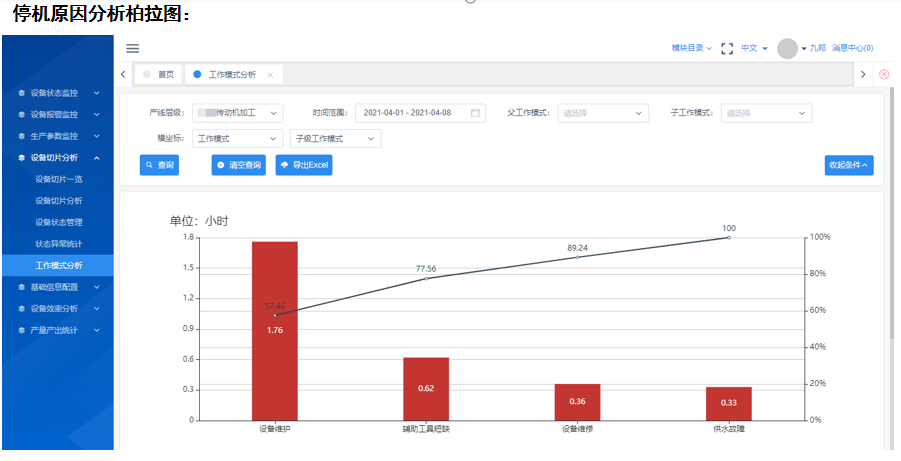901x461 pixels.
Task: Open the 父工作模式 dropdown
Action: click(602, 113)
